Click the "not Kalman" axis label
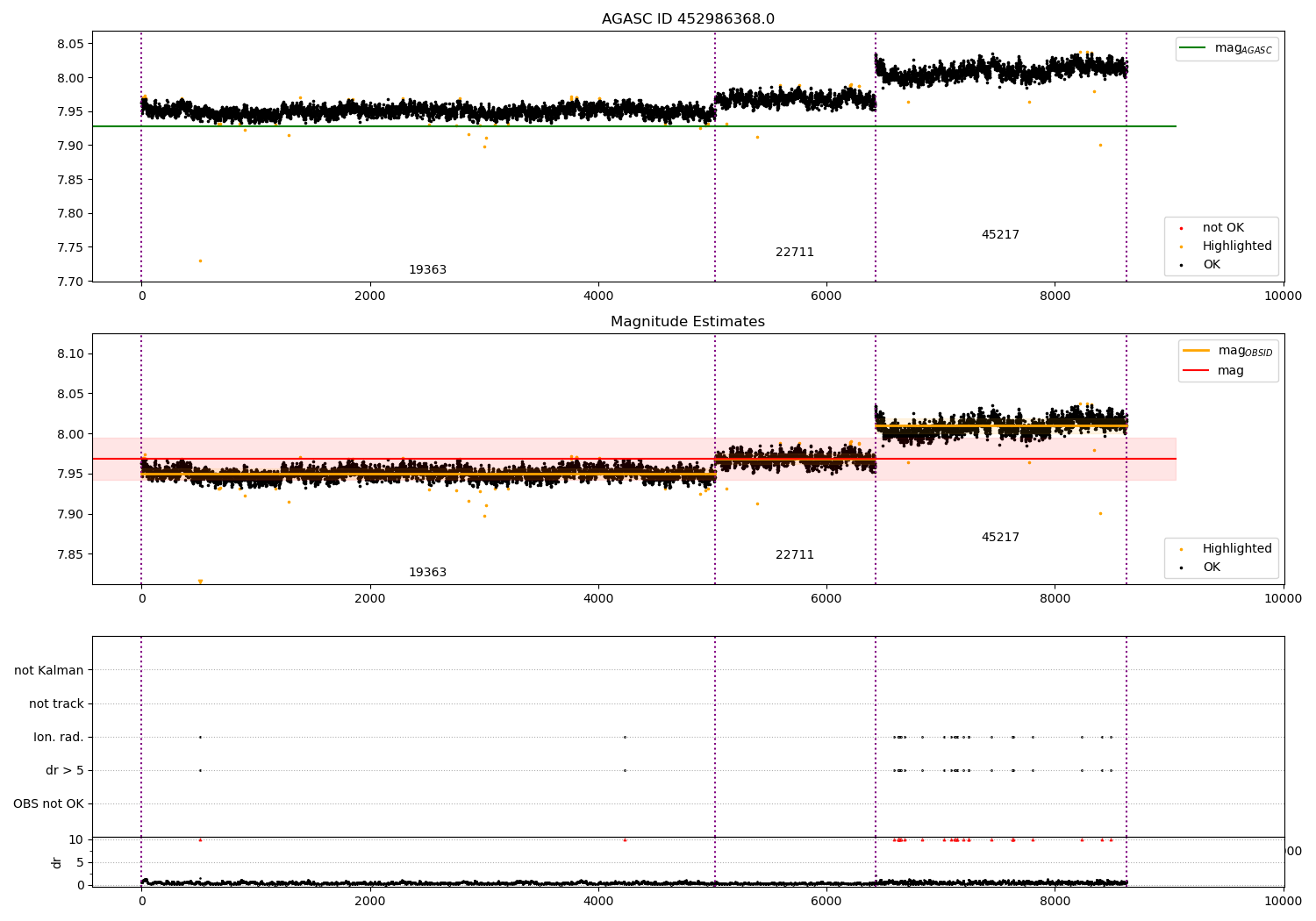Viewport: 1316px width, 921px height. pyautogui.click(x=49, y=670)
